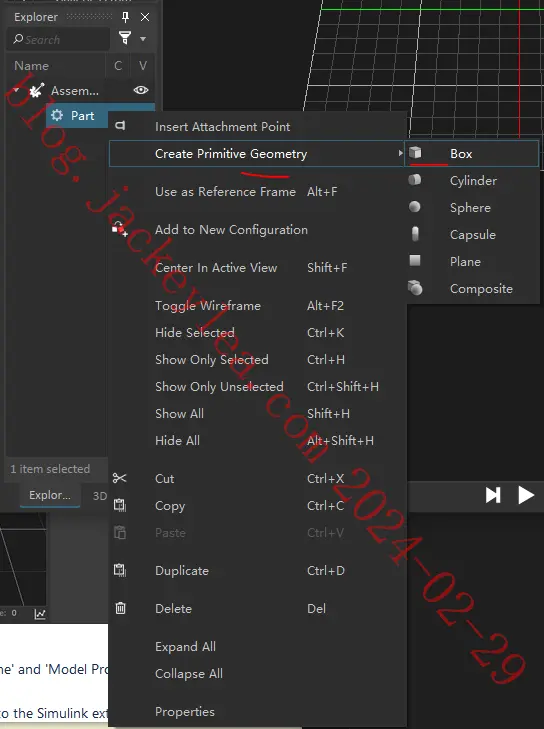Screen dimensions: 544x729
Task: Open the filter dropdown arrow in Explorer
Action: click(x=143, y=39)
